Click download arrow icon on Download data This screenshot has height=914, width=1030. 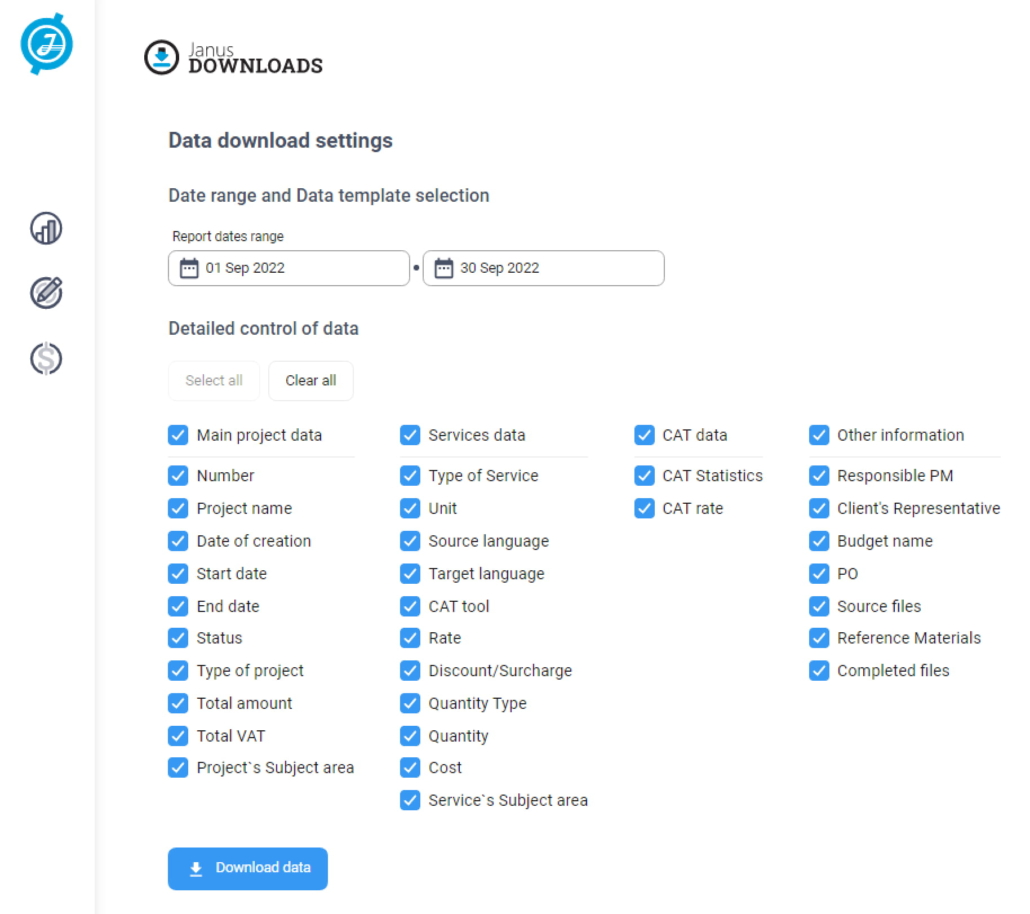point(196,868)
